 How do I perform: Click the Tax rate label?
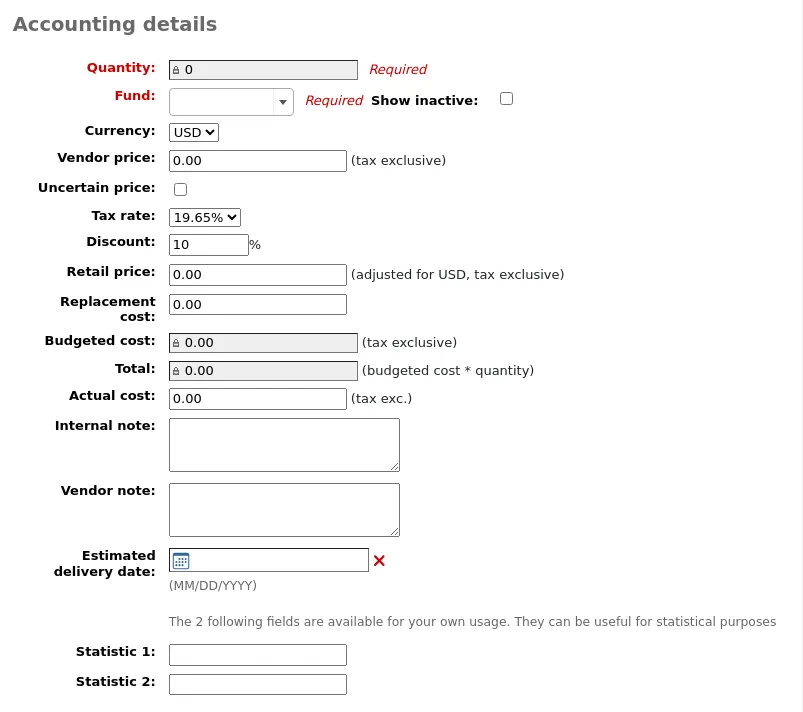click(x=123, y=216)
